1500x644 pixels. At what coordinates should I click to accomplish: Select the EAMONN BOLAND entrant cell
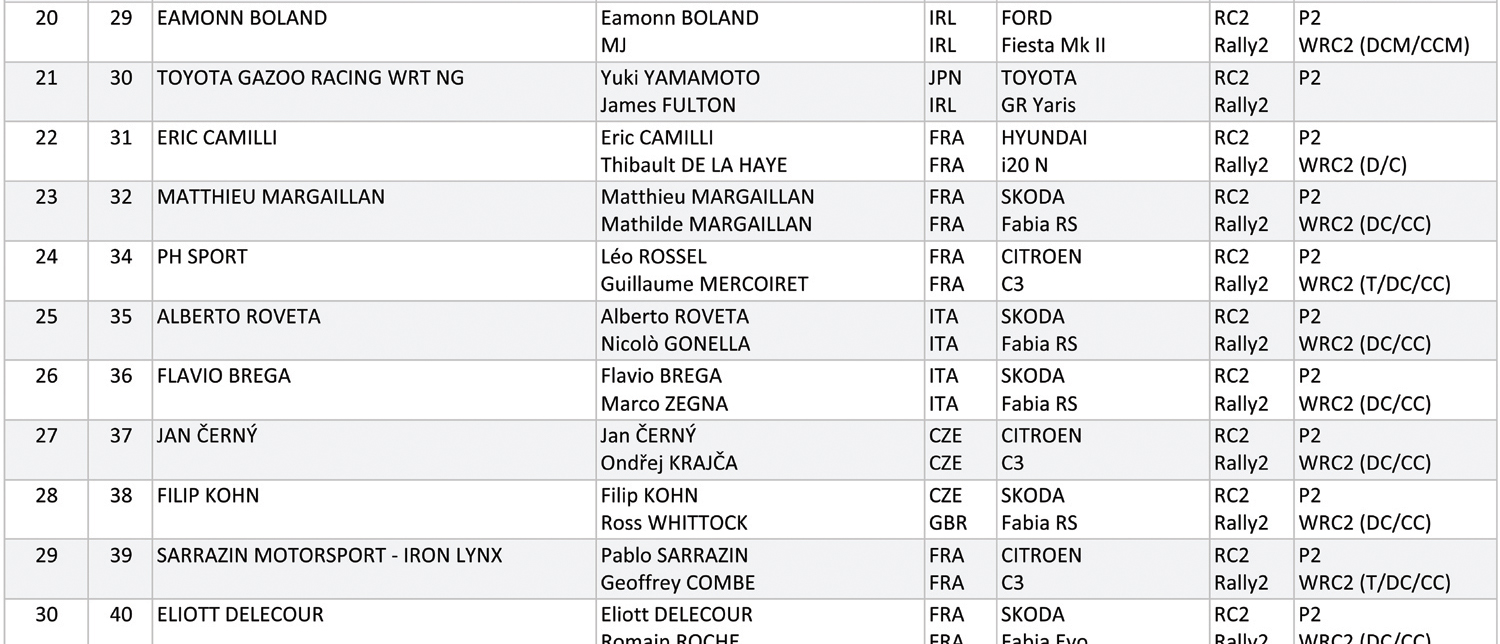coord(242,18)
